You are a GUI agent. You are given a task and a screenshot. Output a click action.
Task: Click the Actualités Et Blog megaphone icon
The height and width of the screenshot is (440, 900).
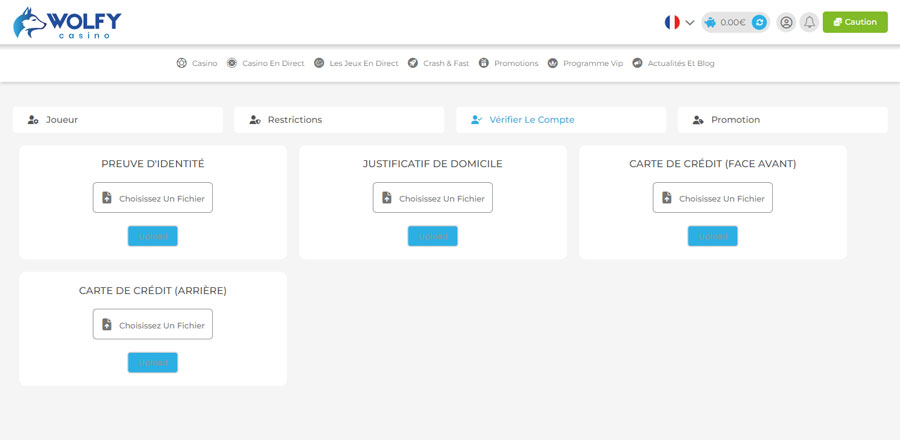tap(637, 63)
